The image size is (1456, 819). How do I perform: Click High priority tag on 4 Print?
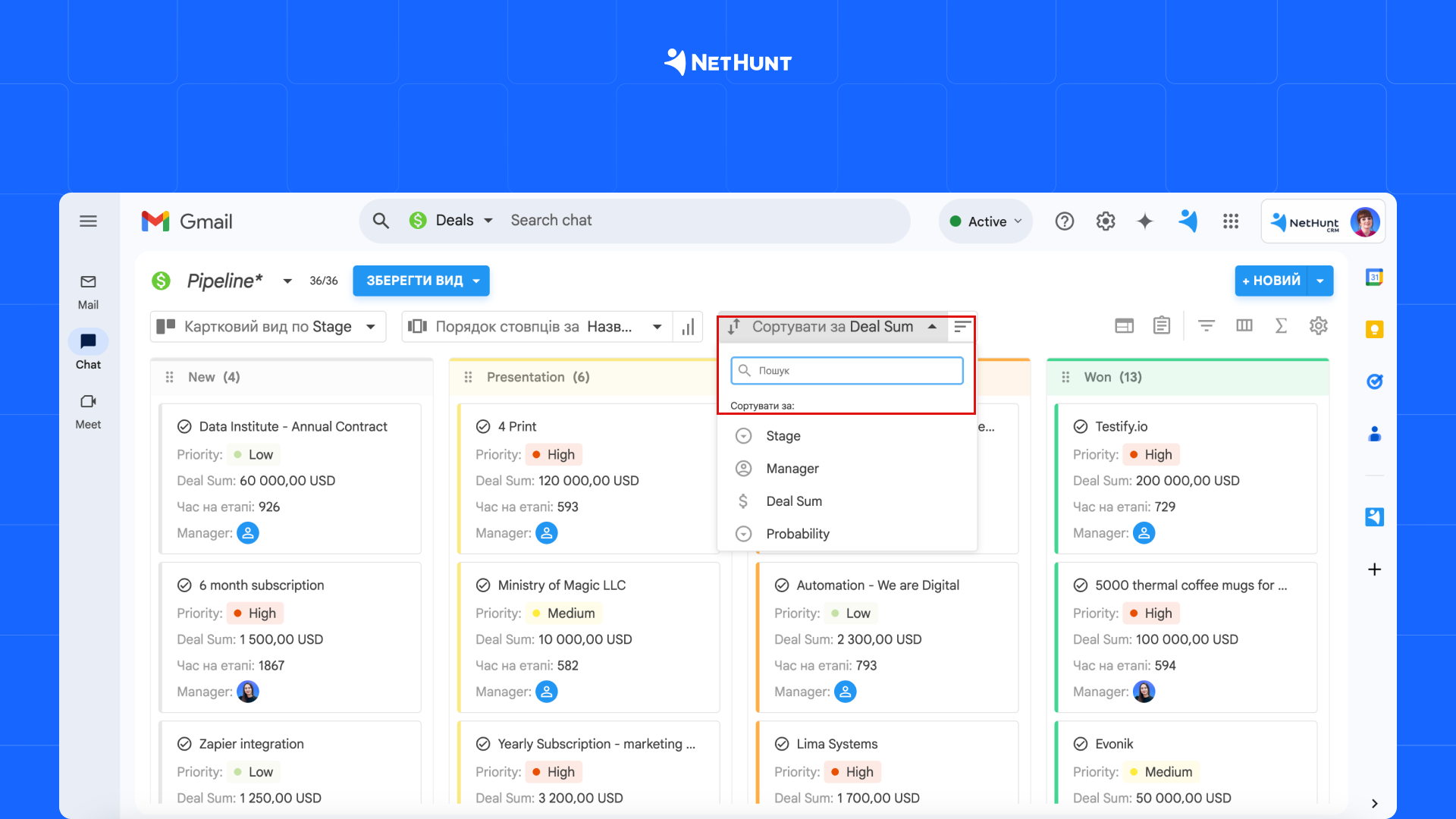click(x=554, y=455)
